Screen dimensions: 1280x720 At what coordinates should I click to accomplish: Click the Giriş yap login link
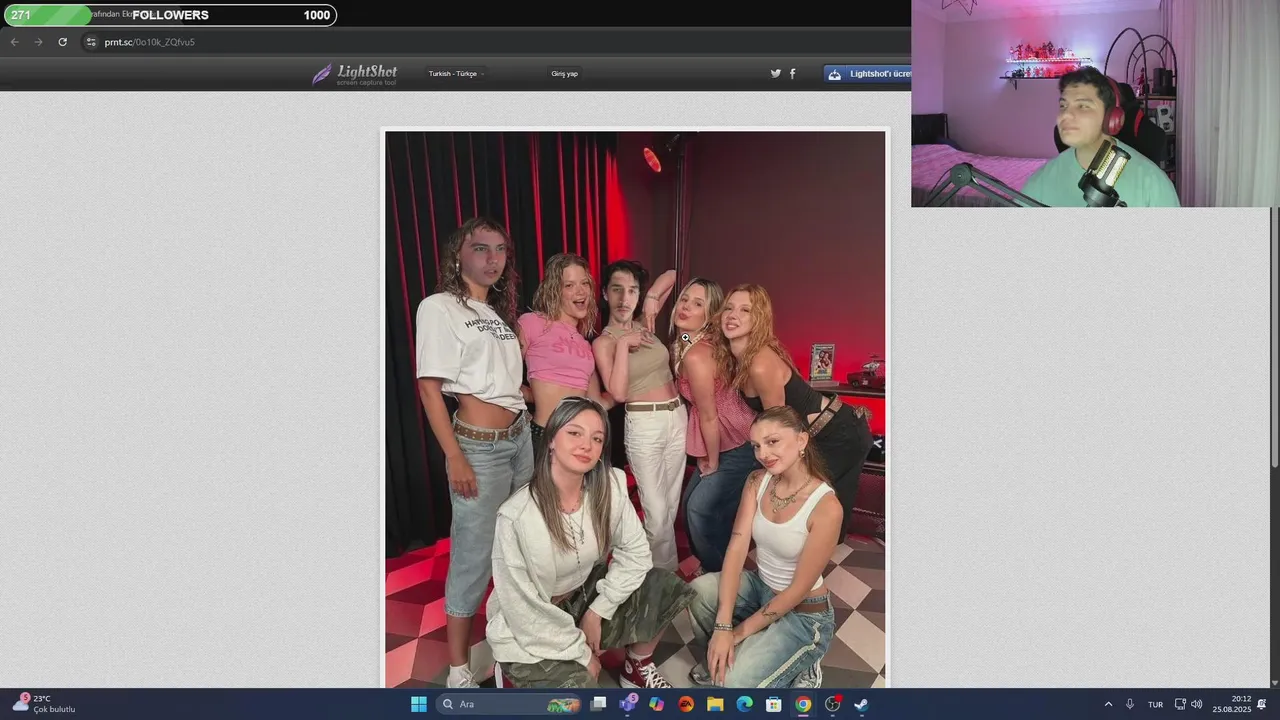click(564, 74)
